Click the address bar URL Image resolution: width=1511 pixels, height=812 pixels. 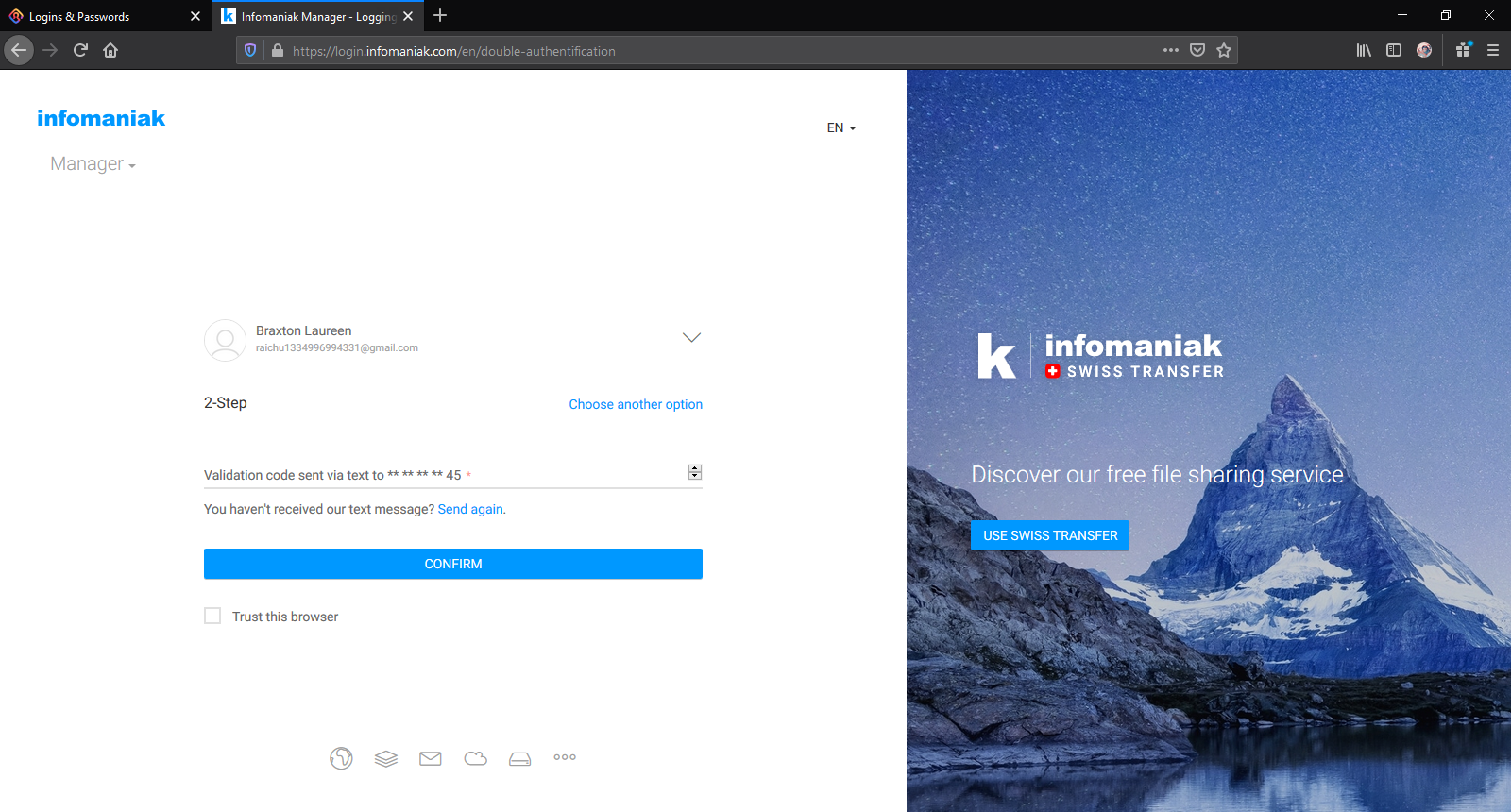[x=454, y=51]
